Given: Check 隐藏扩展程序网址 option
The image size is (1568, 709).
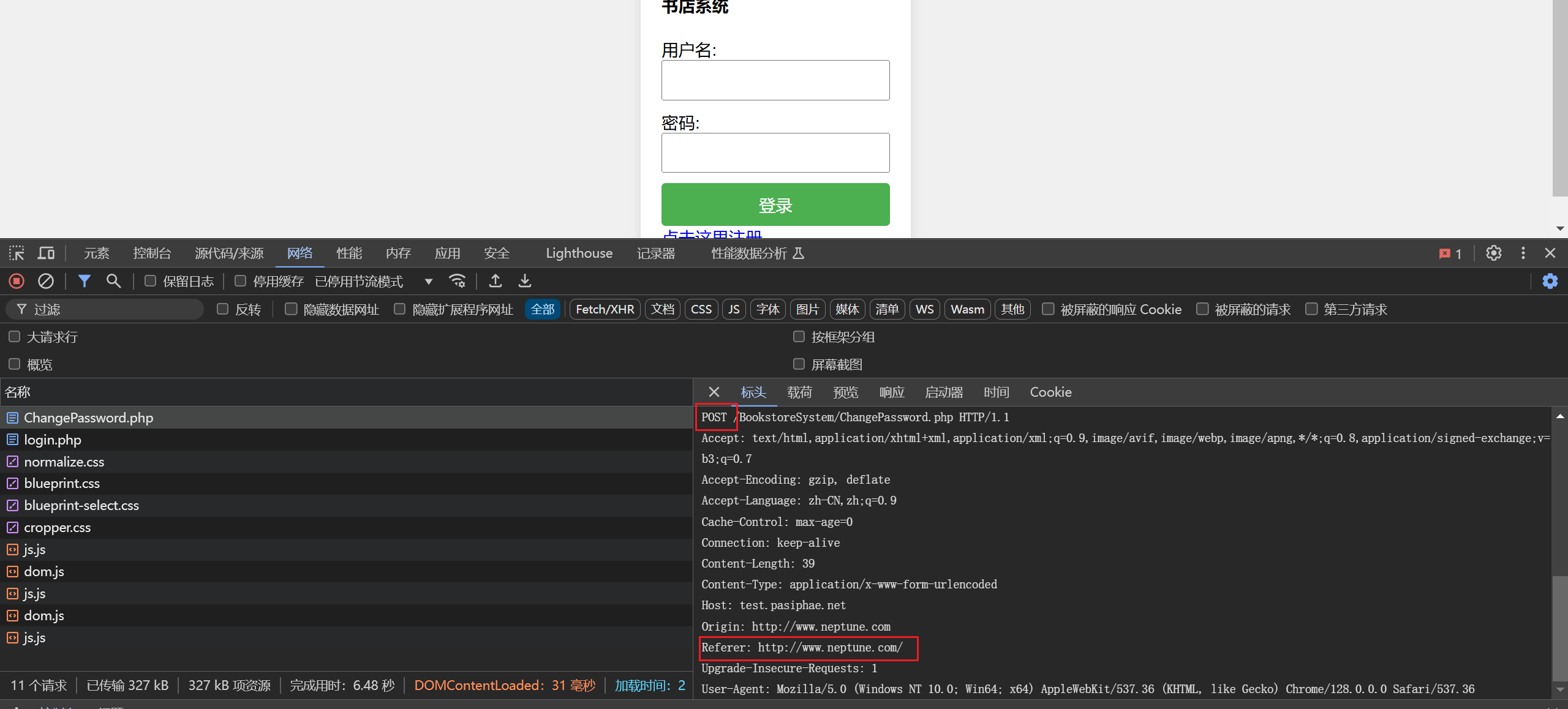Looking at the screenshot, I should (x=400, y=309).
